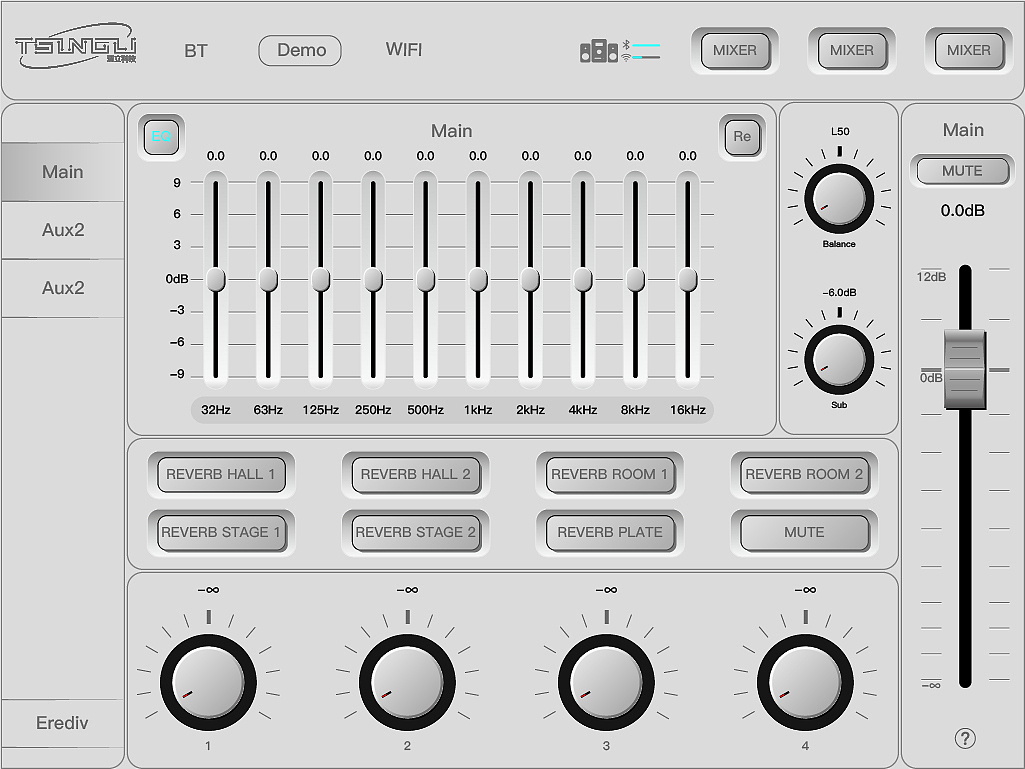Open the Erediv sidebar item
The width and height of the screenshot is (1025, 769).
point(62,723)
